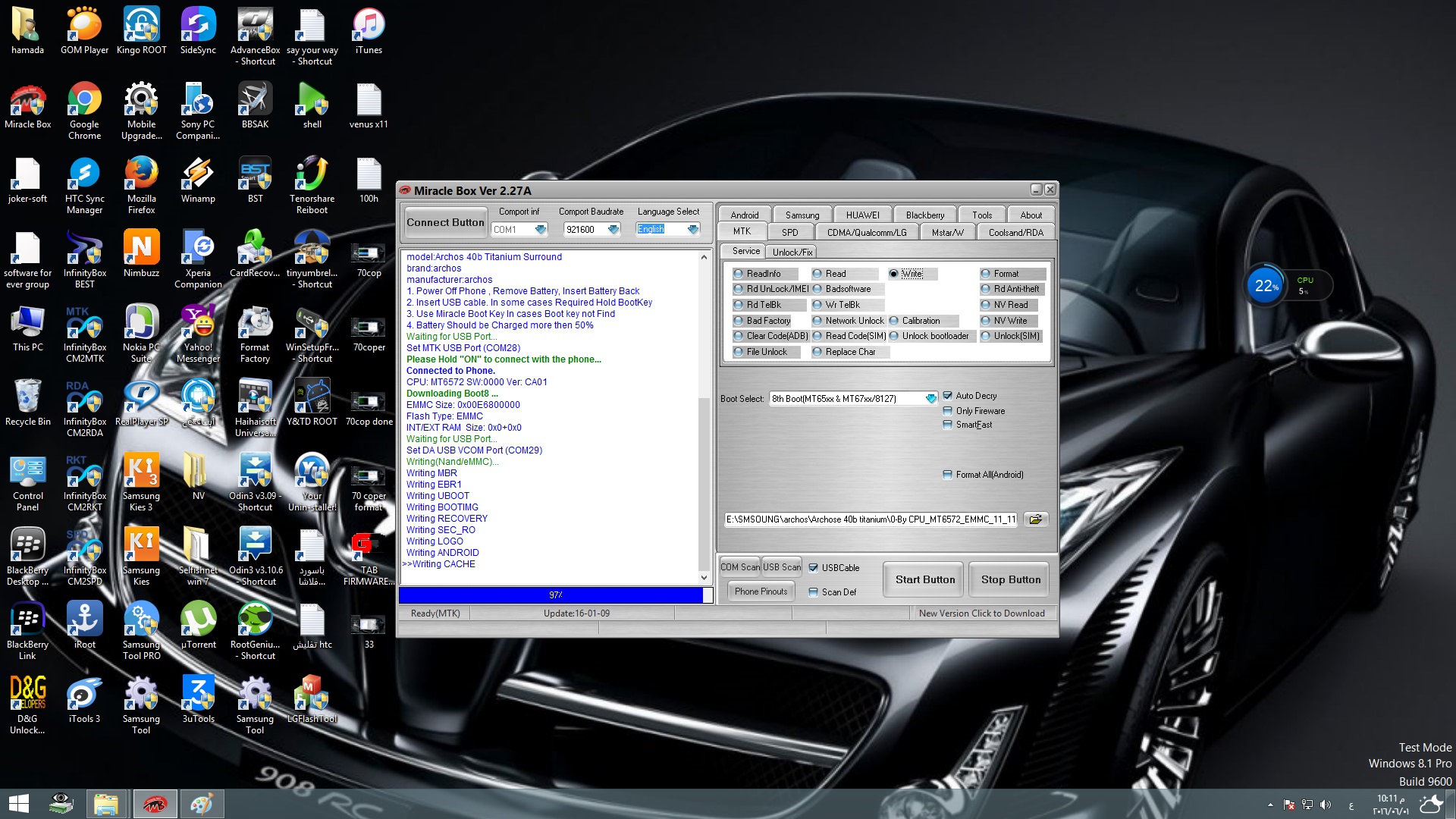Enable Format All(Android) checkbox
This screenshot has width=1456, height=819.
(983, 475)
